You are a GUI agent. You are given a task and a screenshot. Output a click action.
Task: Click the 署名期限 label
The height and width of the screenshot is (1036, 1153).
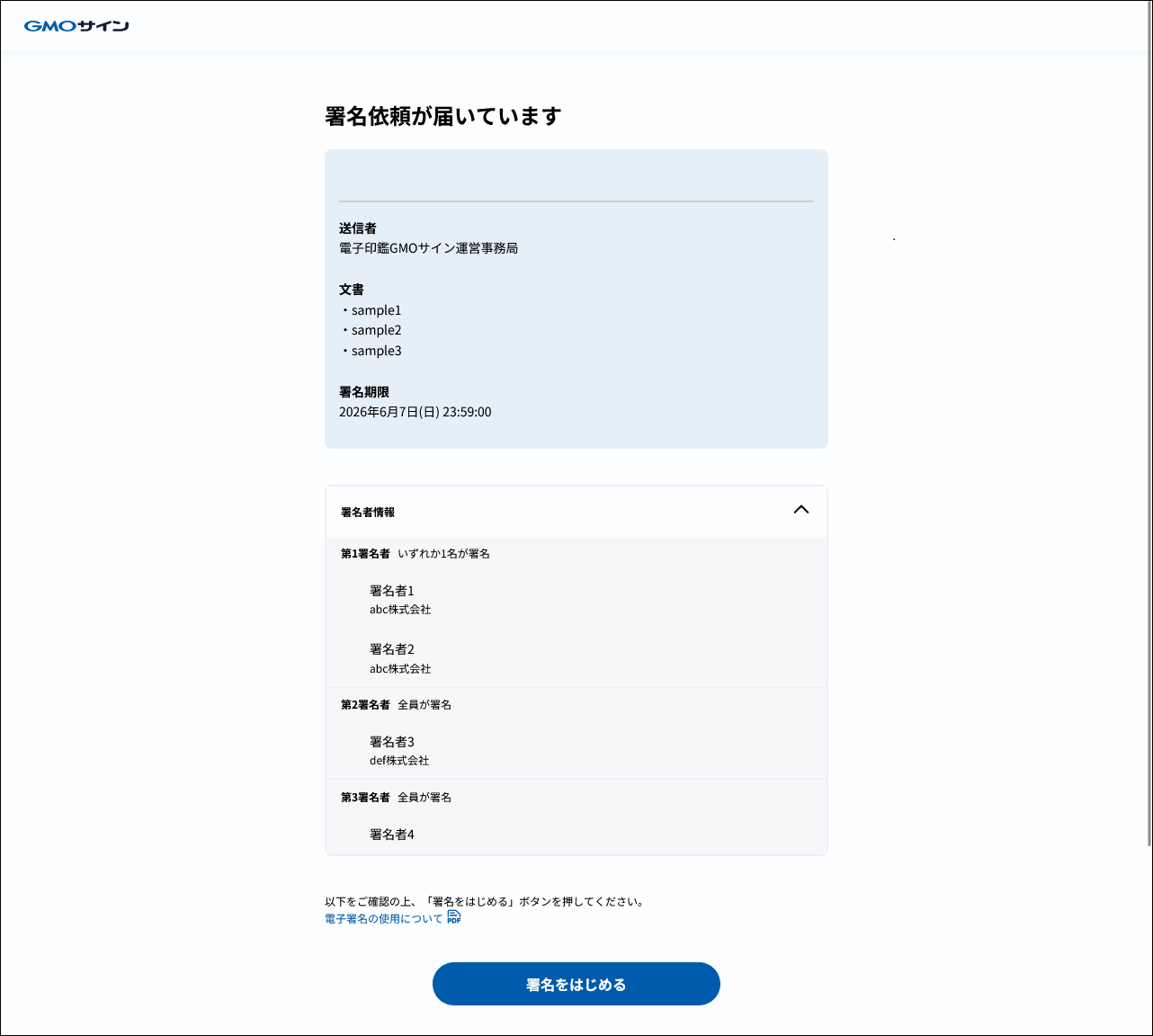(364, 392)
